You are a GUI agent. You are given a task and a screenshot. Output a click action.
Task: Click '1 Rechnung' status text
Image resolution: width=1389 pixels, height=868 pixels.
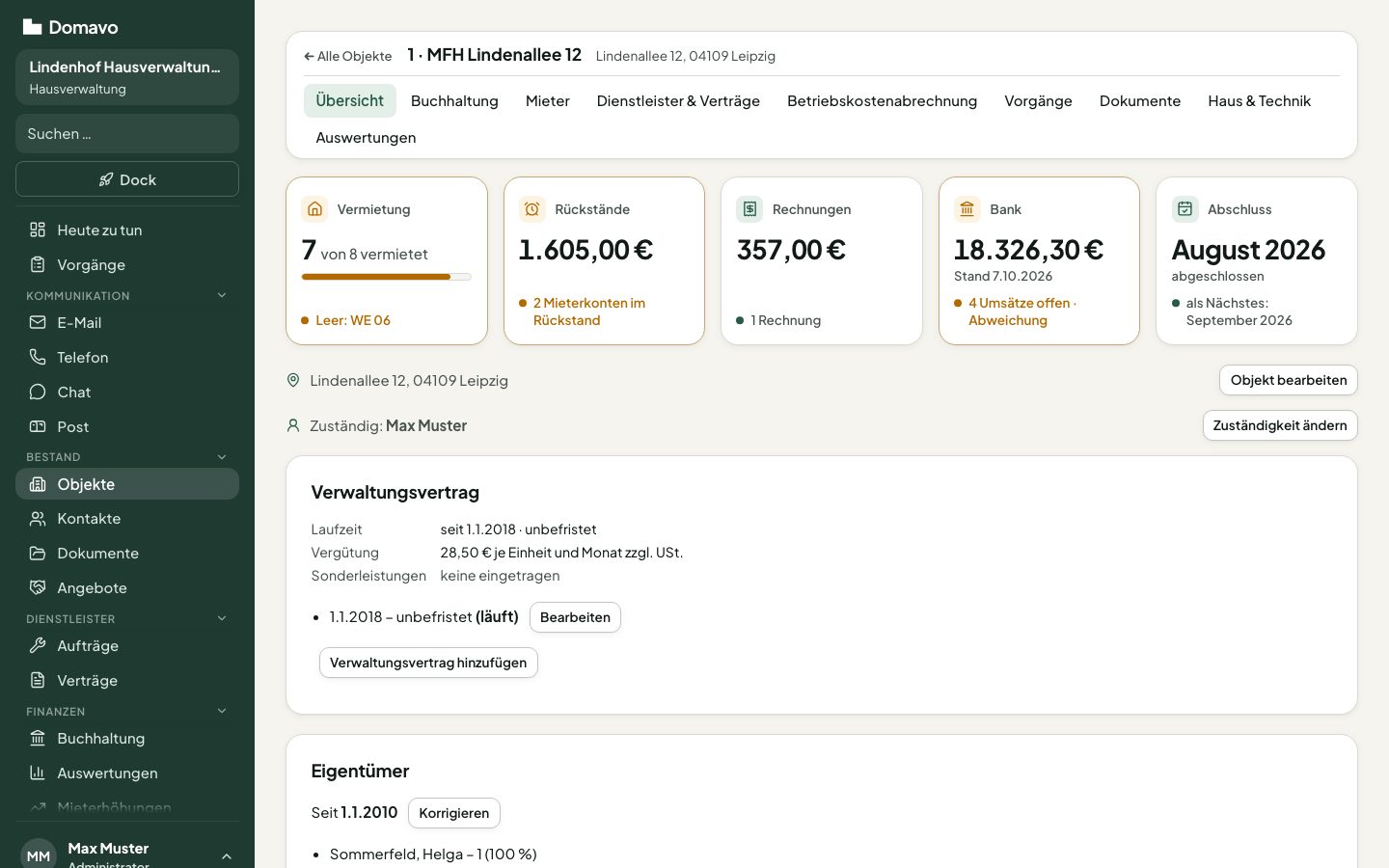tap(786, 320)
